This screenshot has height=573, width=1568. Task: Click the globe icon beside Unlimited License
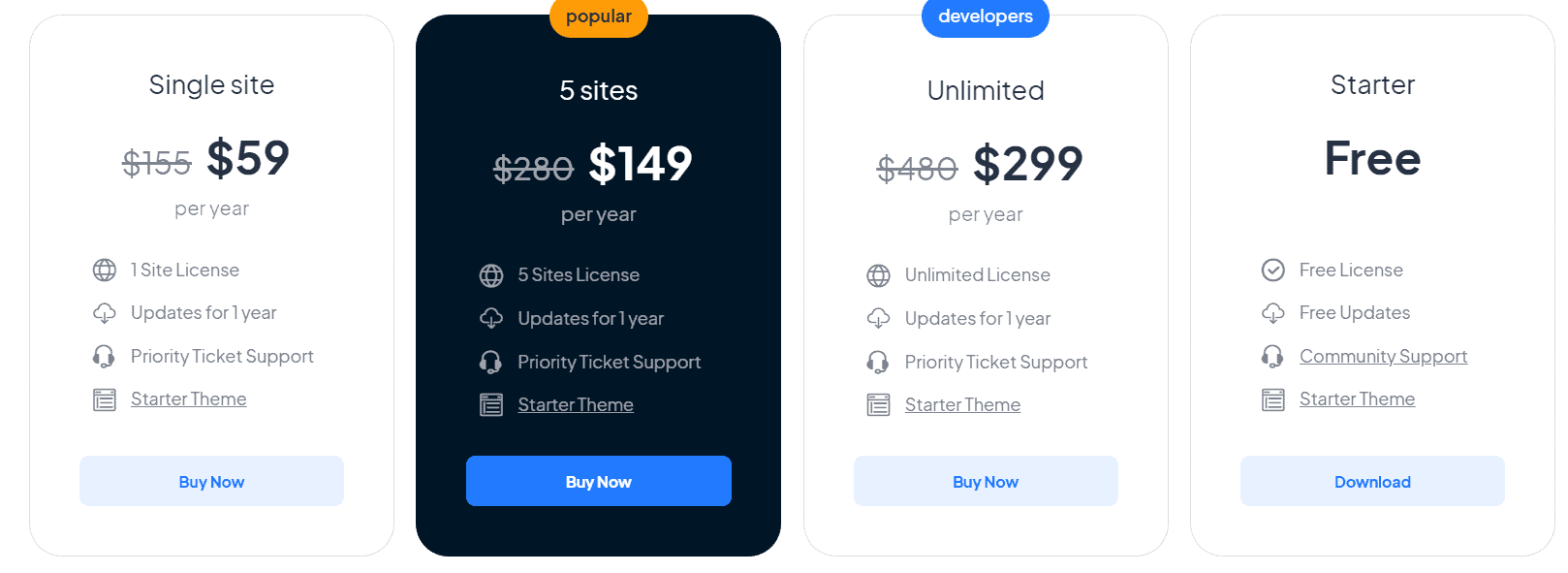click(x=879, y=274)
